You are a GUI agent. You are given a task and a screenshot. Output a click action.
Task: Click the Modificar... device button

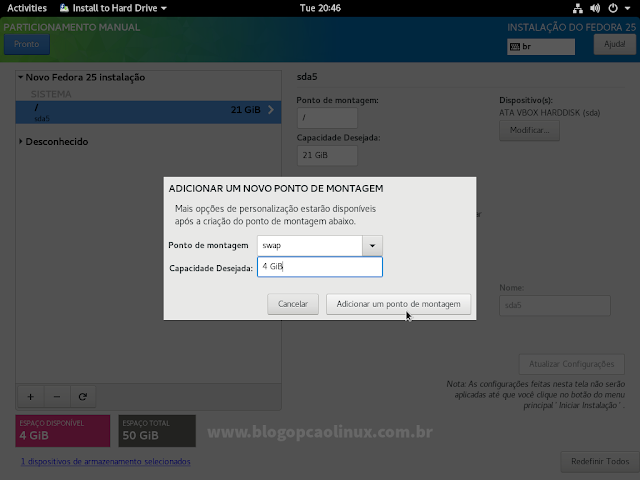point(529,130)
